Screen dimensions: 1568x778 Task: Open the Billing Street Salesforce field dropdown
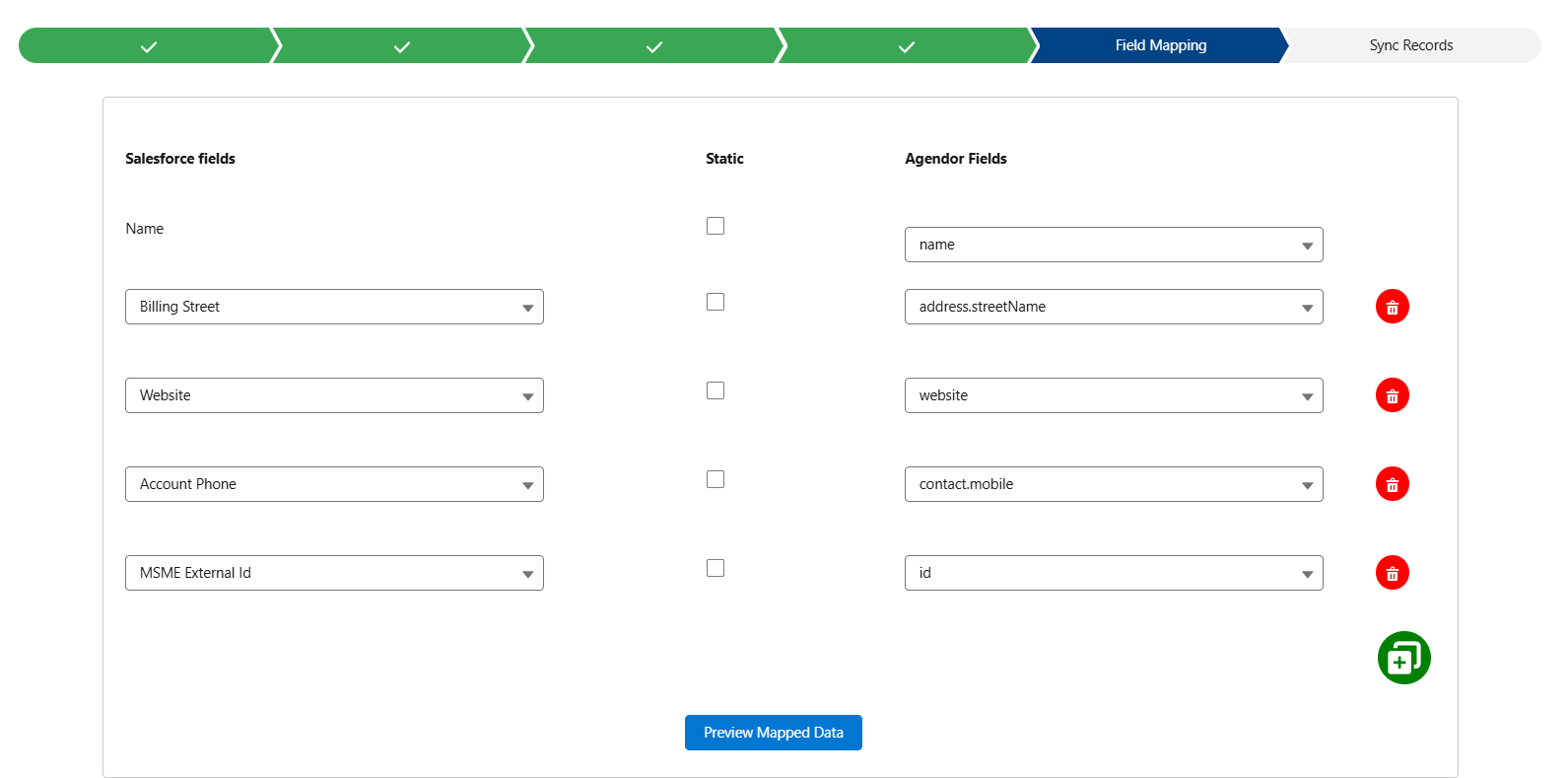tap(334, 307)
